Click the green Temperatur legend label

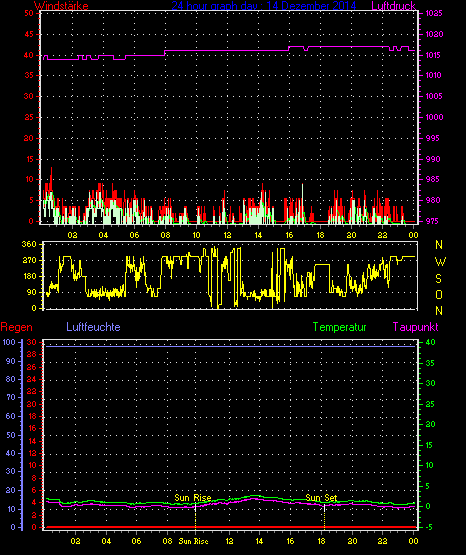pos(339,327)
